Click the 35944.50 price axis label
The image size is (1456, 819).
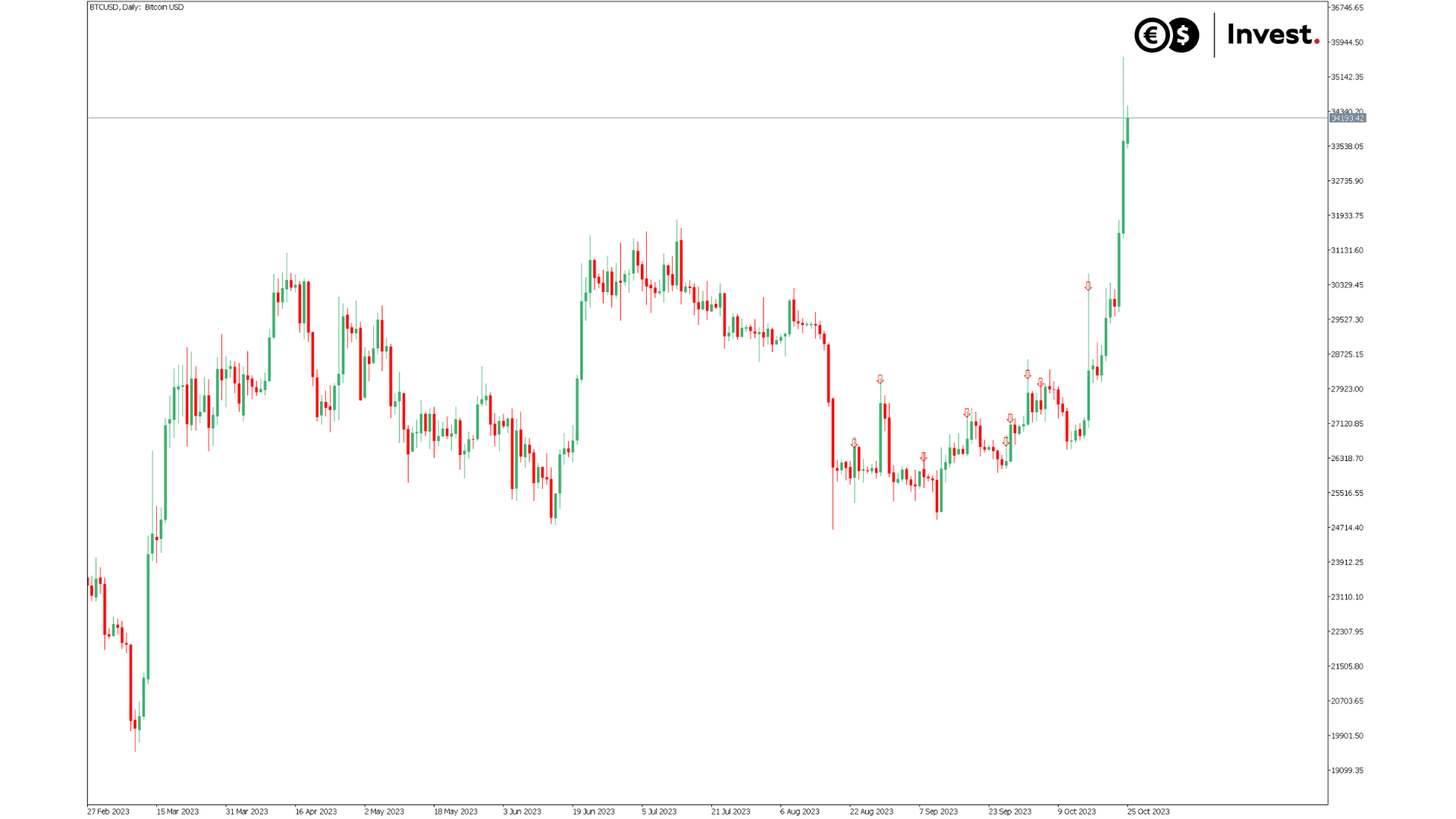coord(1347,42)
